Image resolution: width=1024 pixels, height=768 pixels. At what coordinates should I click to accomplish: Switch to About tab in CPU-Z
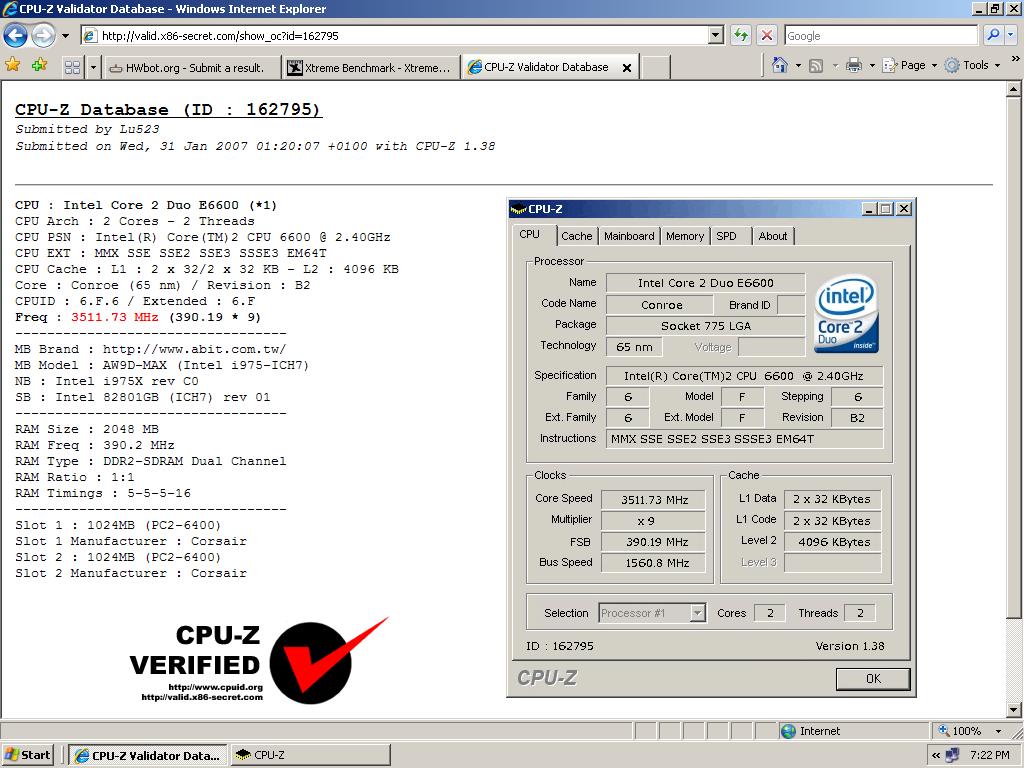(x=773, y=236)
